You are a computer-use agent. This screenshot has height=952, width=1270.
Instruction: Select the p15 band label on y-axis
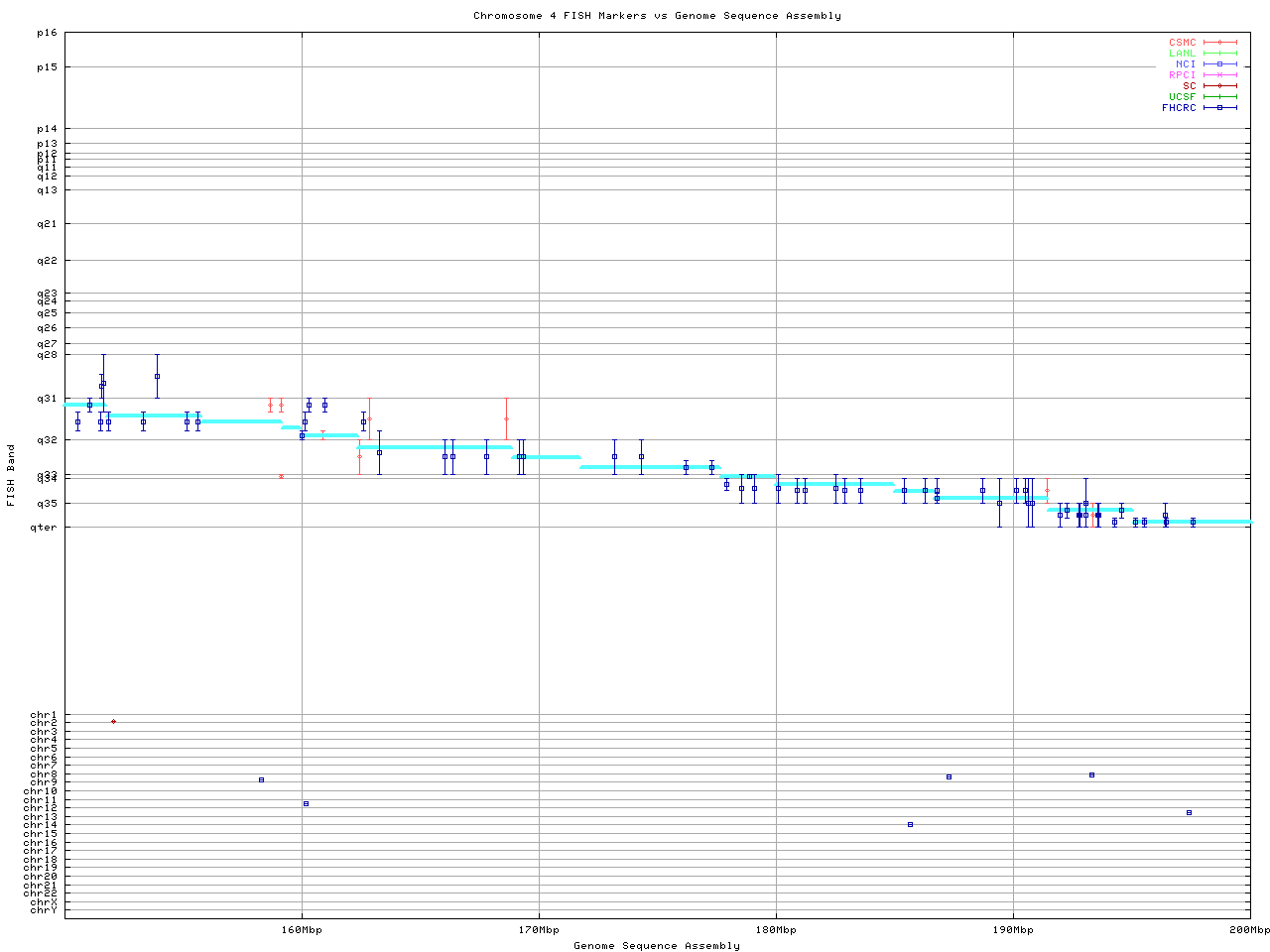(x=47, y=67)
